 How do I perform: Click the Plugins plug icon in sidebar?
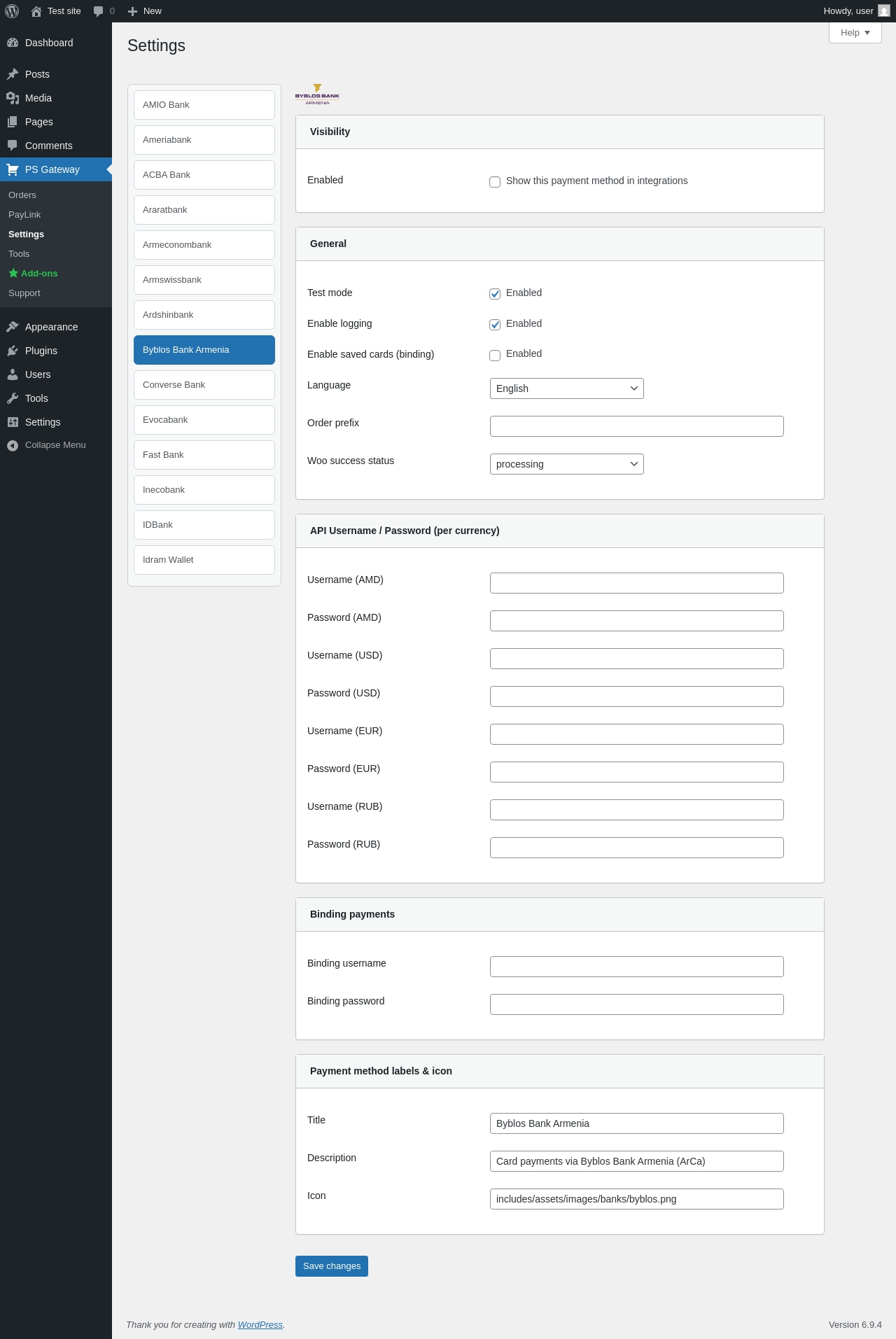tap(13, 351)
